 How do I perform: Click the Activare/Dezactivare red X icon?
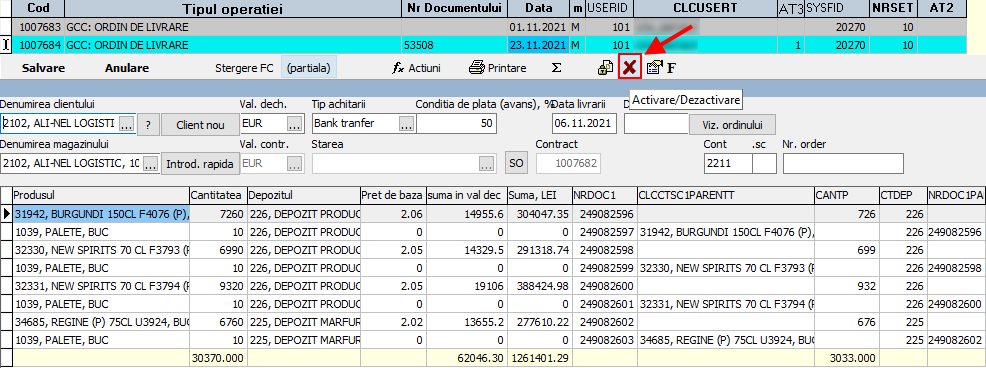[629, 68]
